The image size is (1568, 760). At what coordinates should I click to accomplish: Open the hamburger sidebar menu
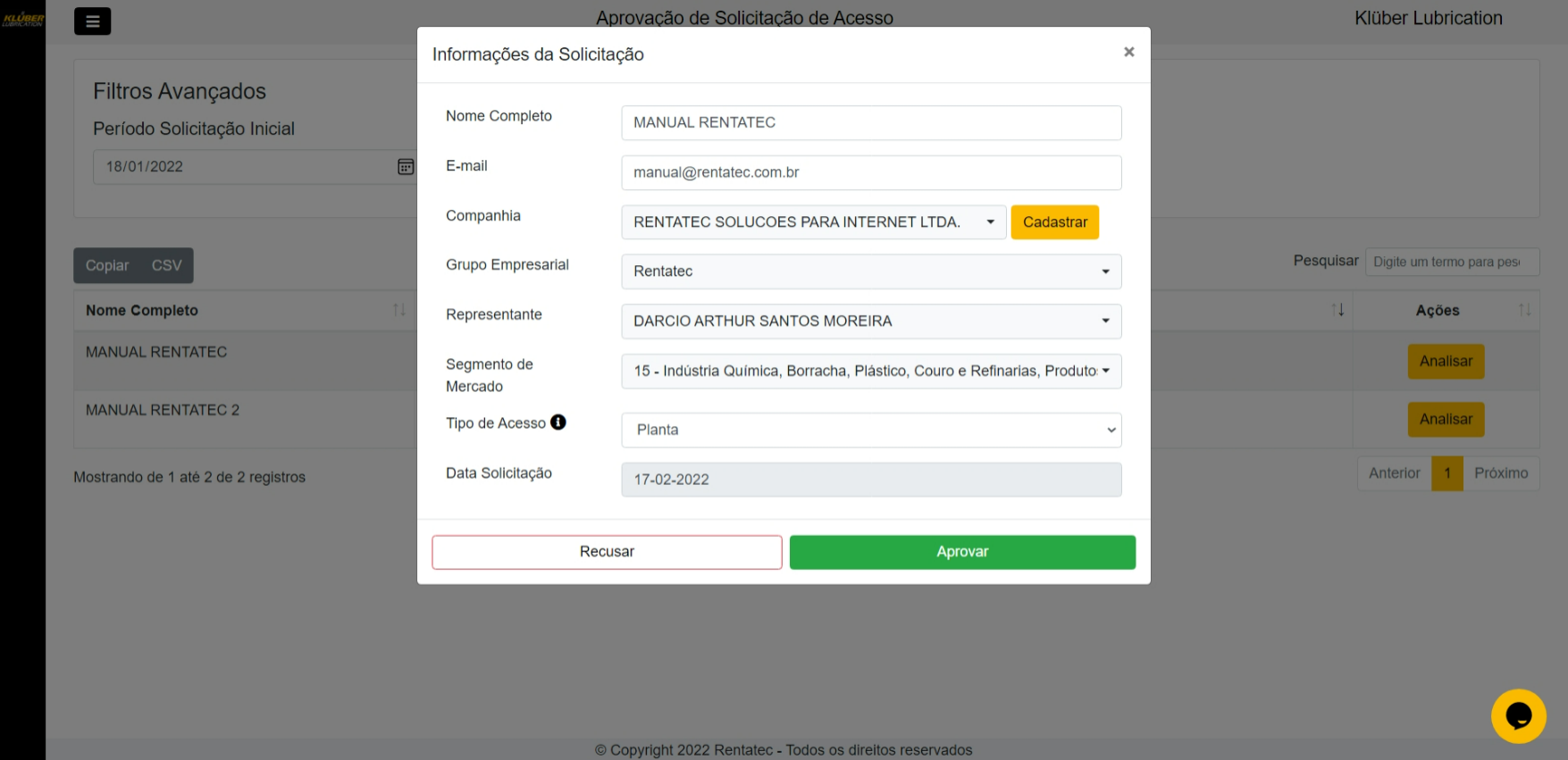point(92,21)
